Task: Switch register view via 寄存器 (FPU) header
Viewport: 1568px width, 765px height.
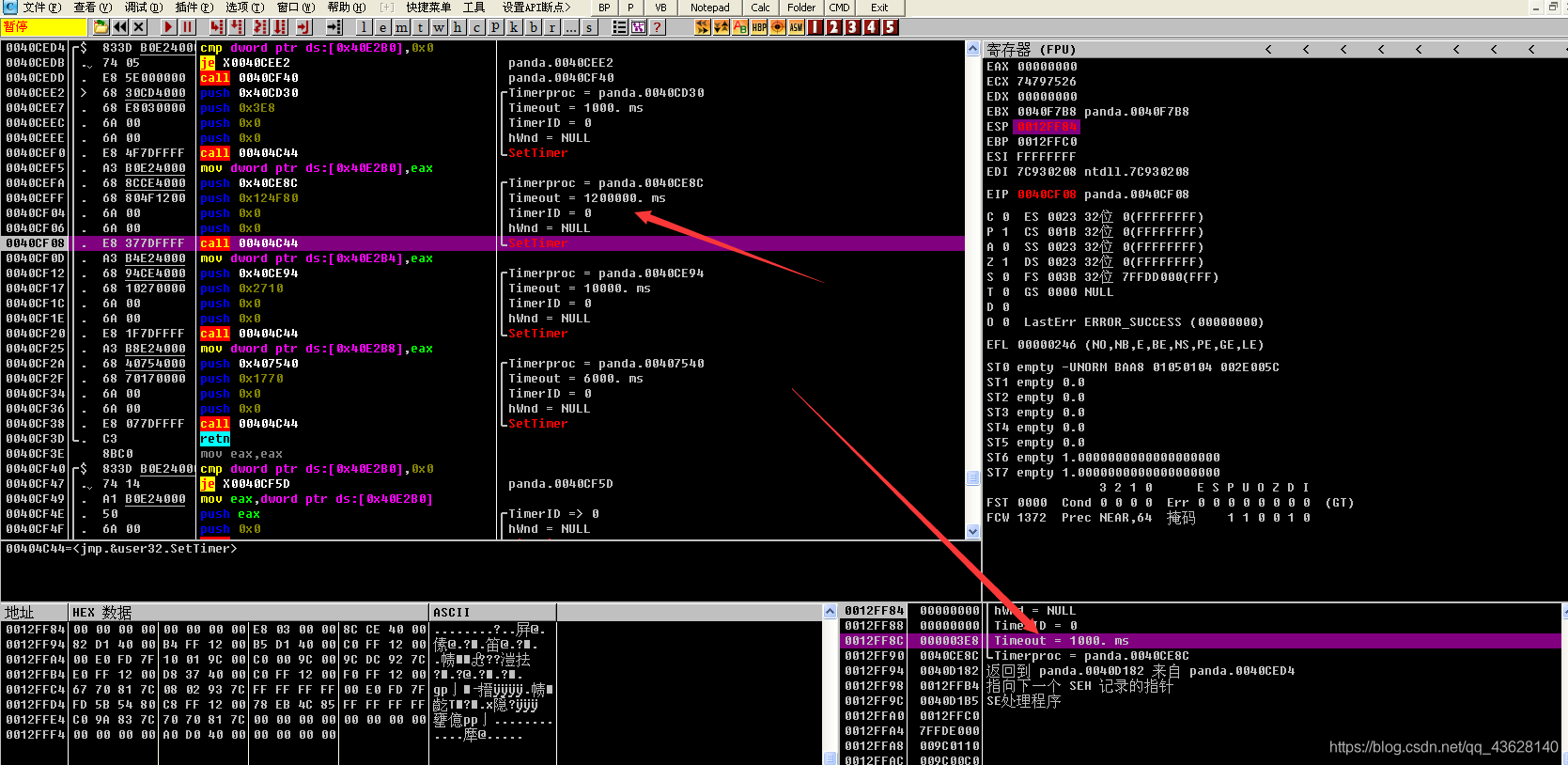Action: coord(1031,49)
